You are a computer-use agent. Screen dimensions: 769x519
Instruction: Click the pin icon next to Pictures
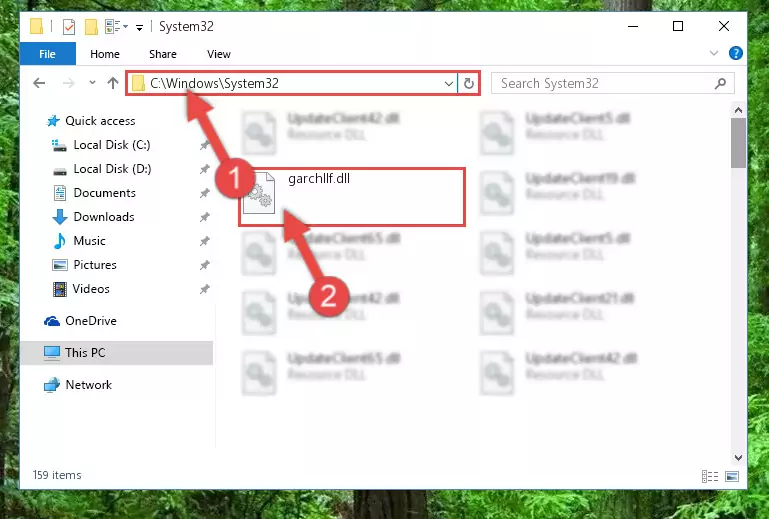[x=205, y=265]
